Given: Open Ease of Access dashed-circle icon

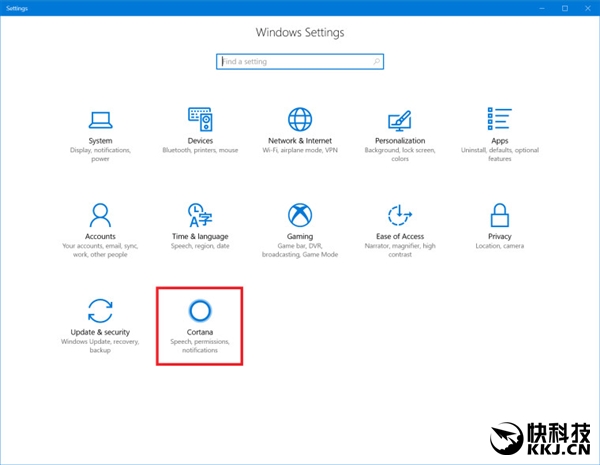Looking at the screenshot, I should coord(400,215).
